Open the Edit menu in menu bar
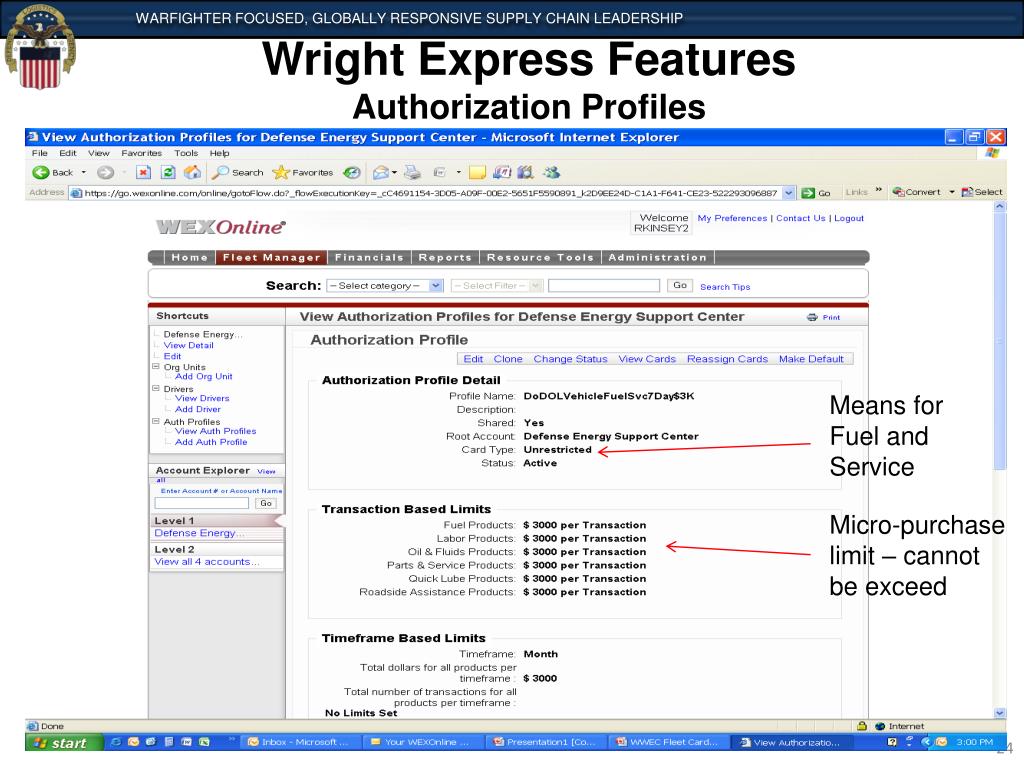 (x=67, y=153)
